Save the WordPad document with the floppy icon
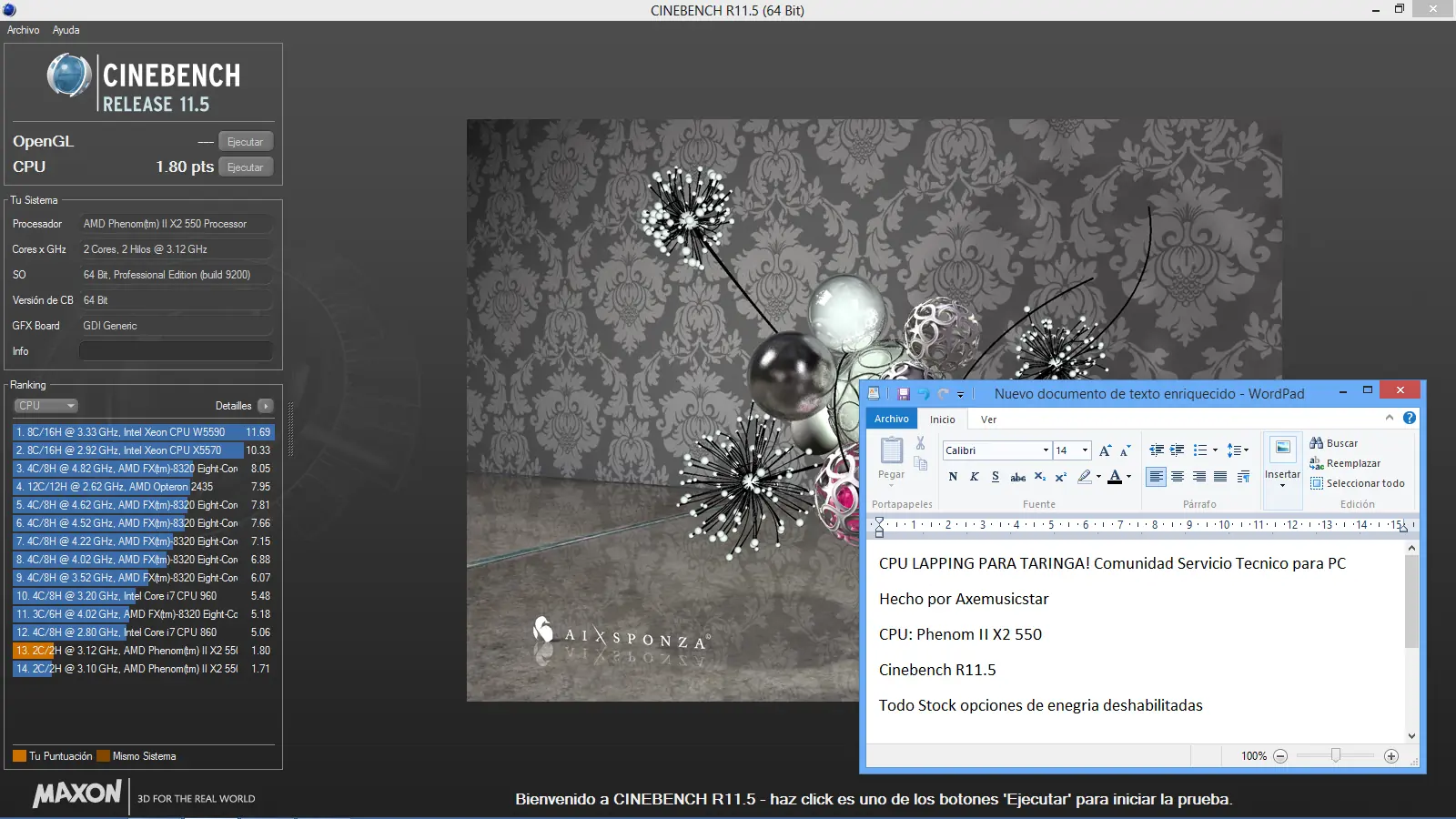Screen dimensions: 1456x819 point(904,394)
